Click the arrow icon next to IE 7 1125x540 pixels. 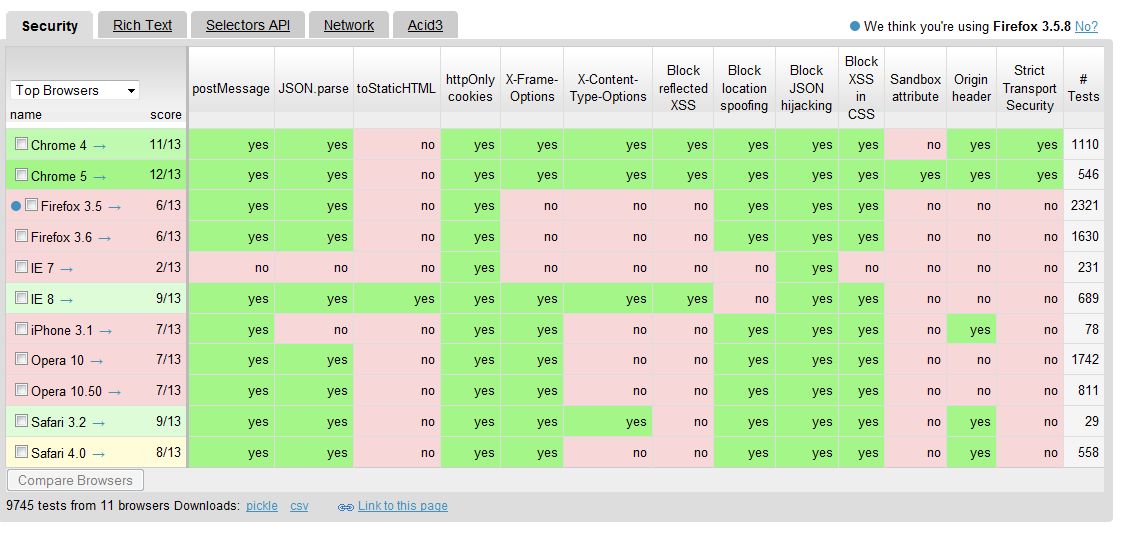click(67, 269)
